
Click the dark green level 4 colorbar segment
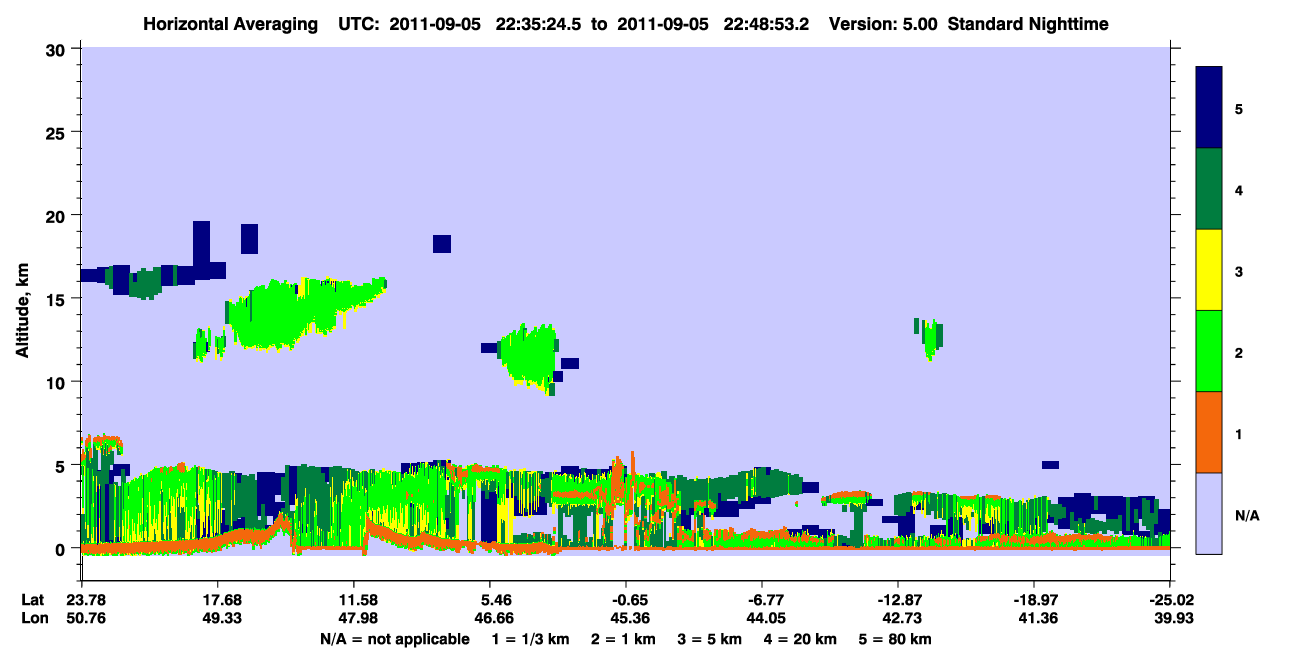tap(1209, 189)
